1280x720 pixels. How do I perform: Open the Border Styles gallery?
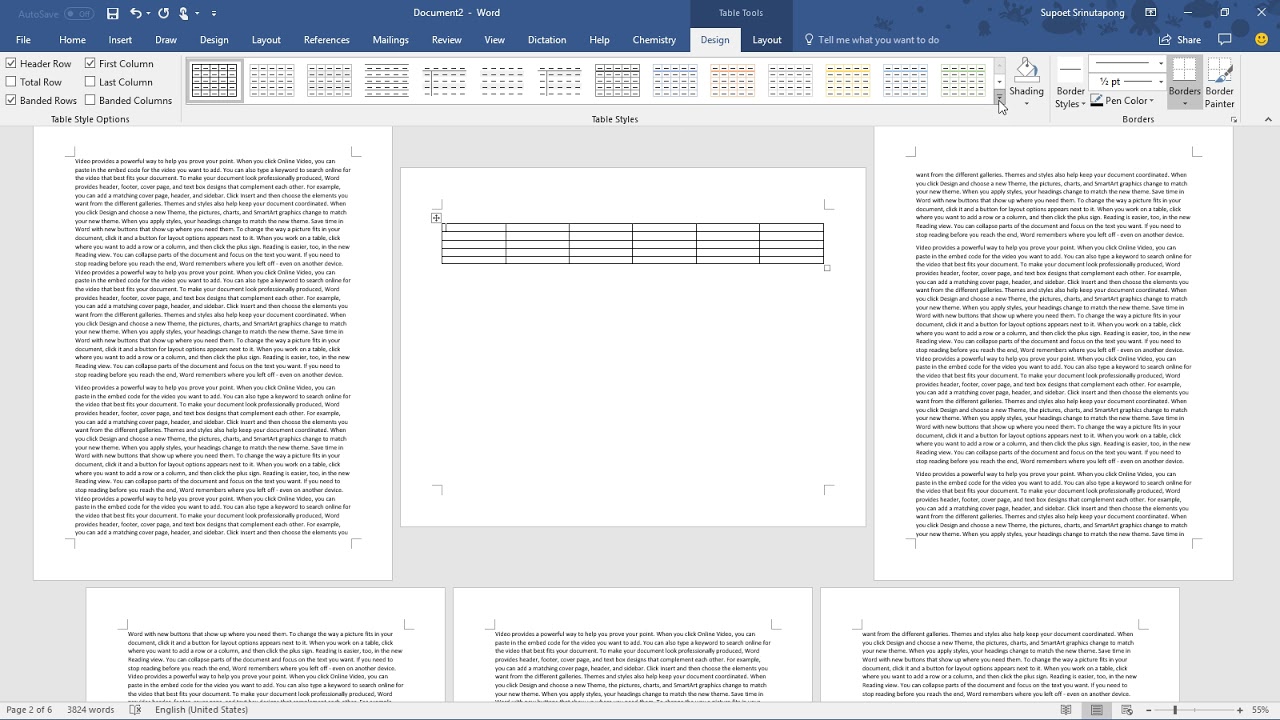[x=1070, y=84]
